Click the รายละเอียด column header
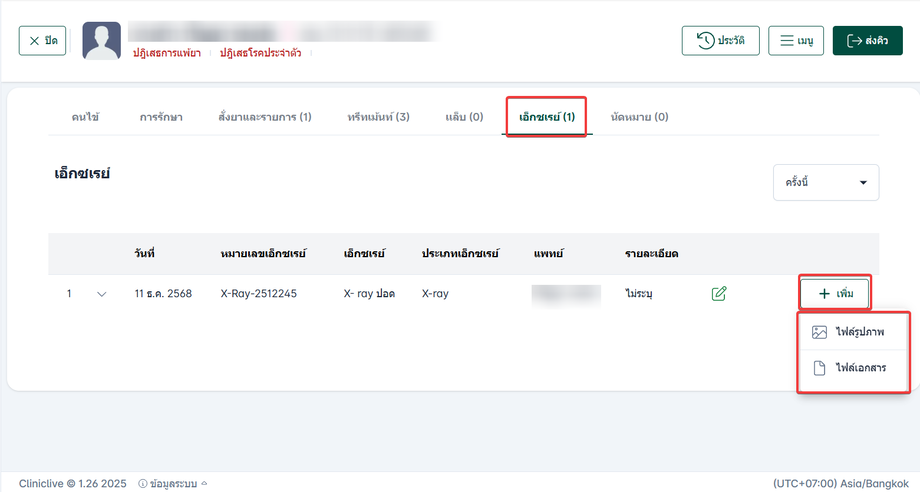Viewport: 920px width, 492px height. [x=652, y=253]
